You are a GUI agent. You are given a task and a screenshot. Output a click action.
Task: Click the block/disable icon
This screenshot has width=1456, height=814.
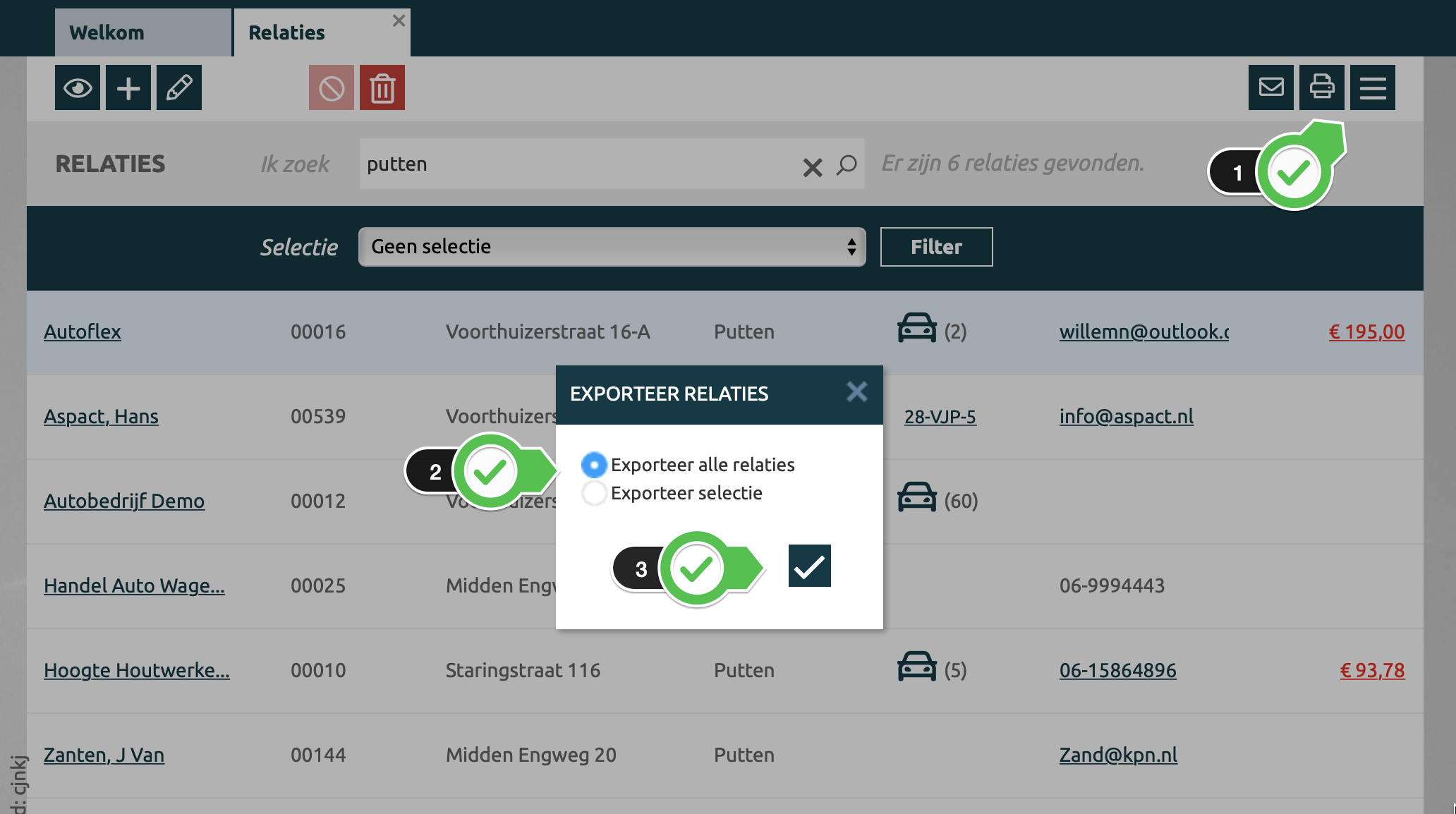[332, 88]
